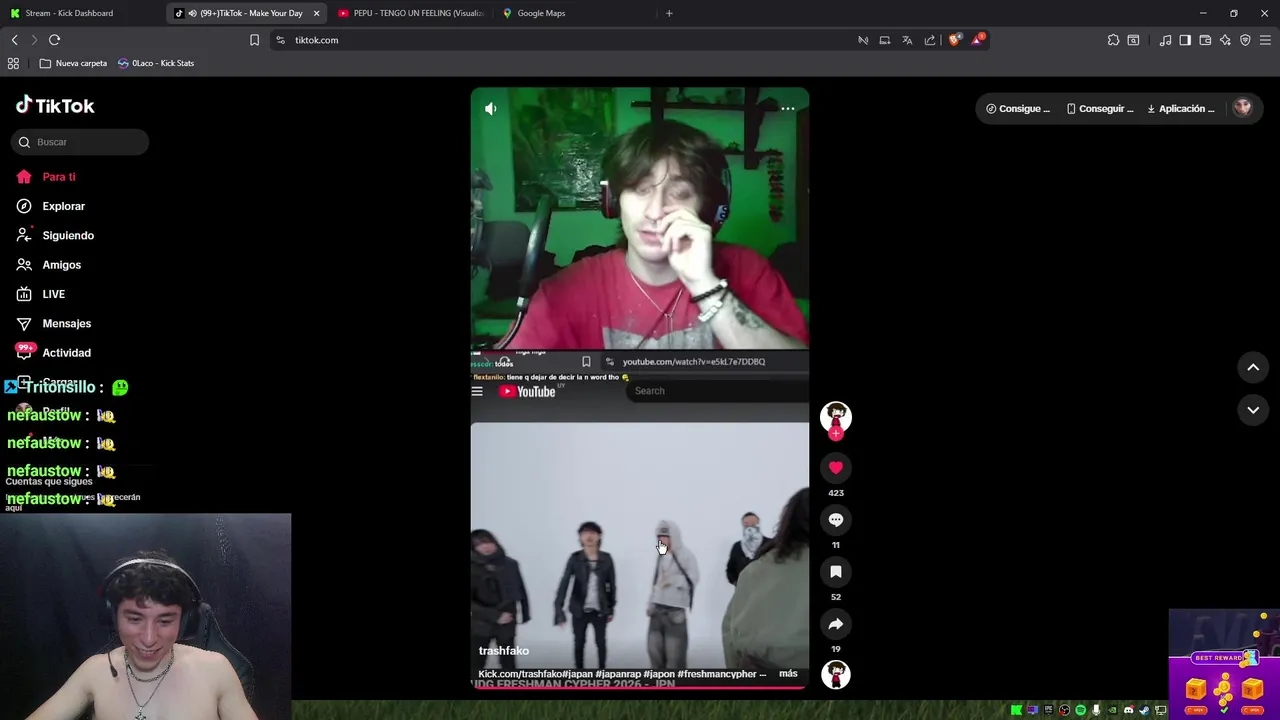The width and height of the screenshot is (1280, 720).
Task: Click the browser share icon
Action: (x=930, y=40)
